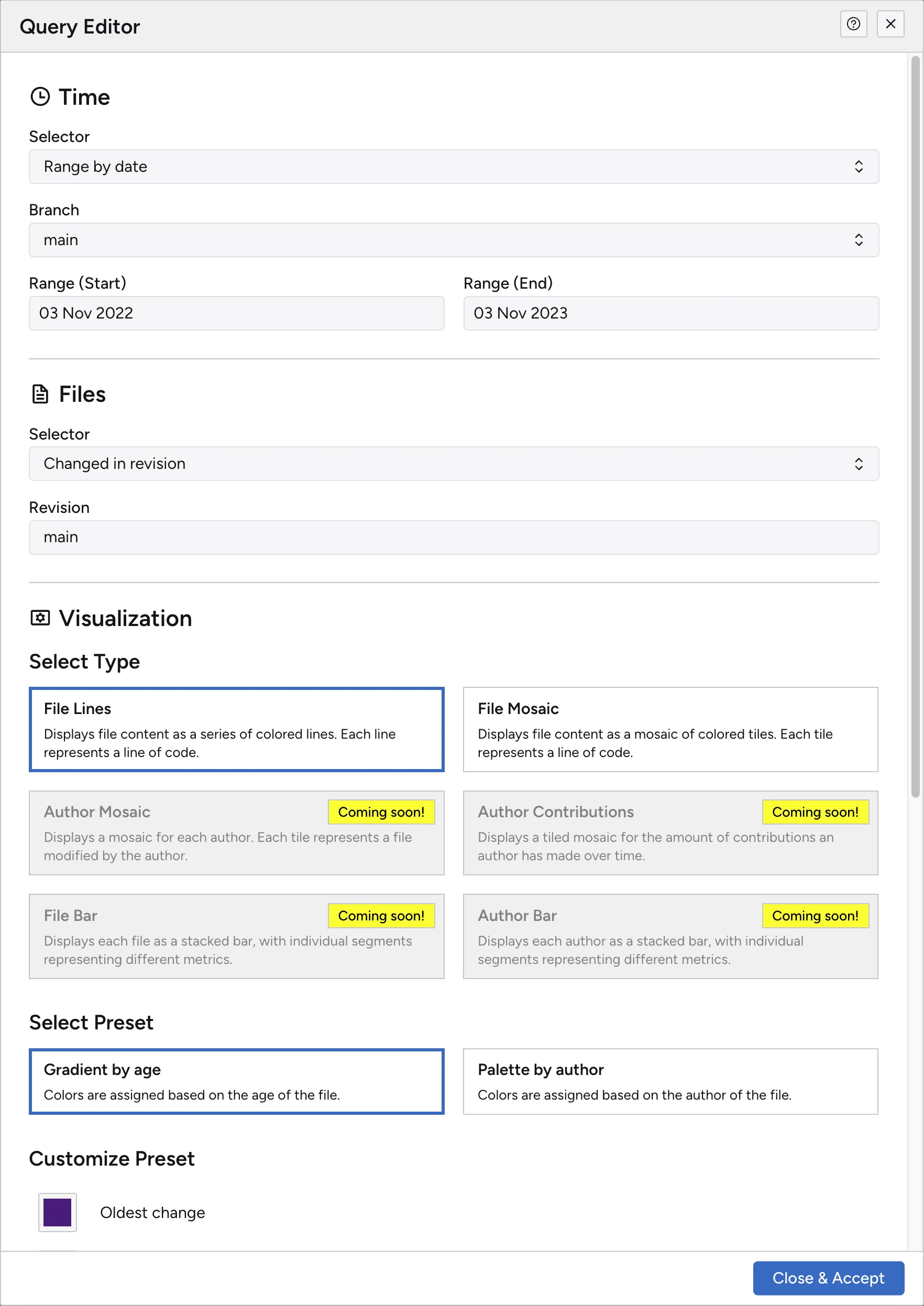Open the Oldest change color swatch
Screen dimensions: 924x1306
pyautogui.click(x=58, y=1212)
